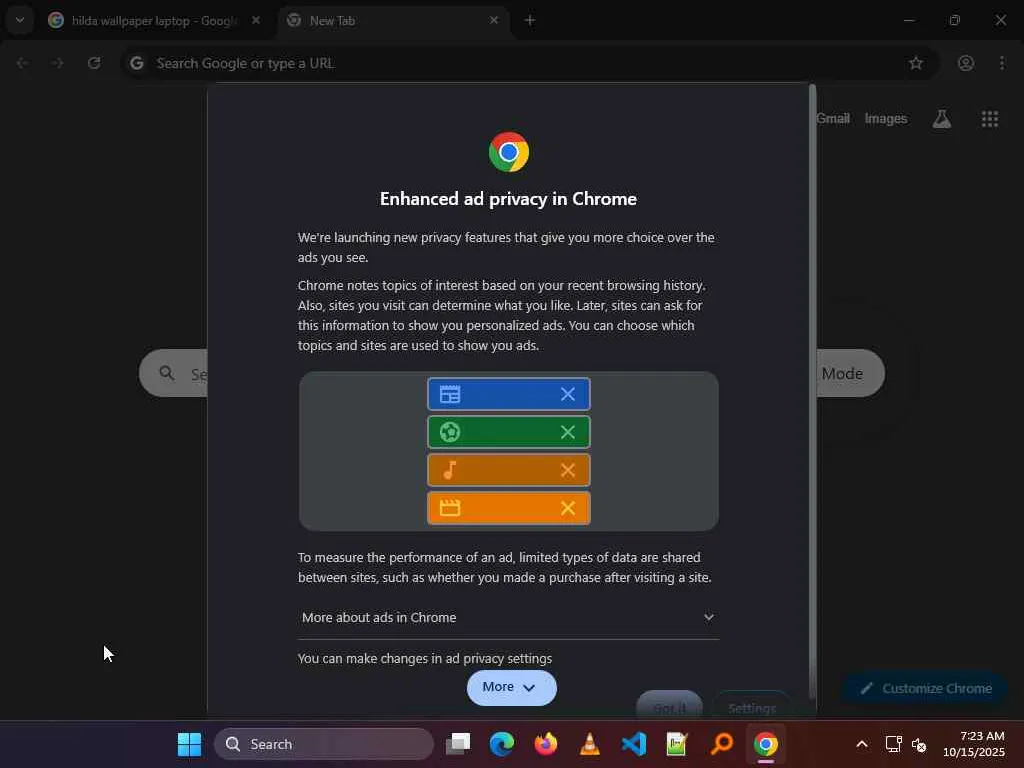This screenshot has width=1024, height=768.
Task: Open the Images link
Action: pyautogui.click(x=886, y=118)
